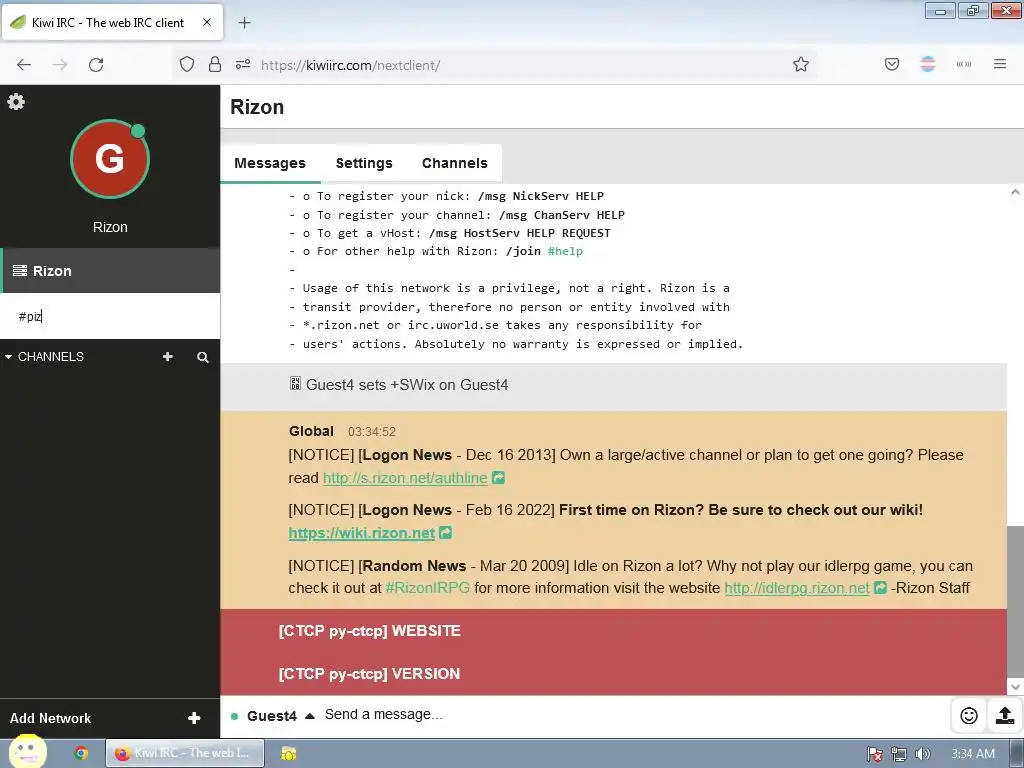Click the network tray icon
The image size is (1024, 768).
[x=899, y=754]
